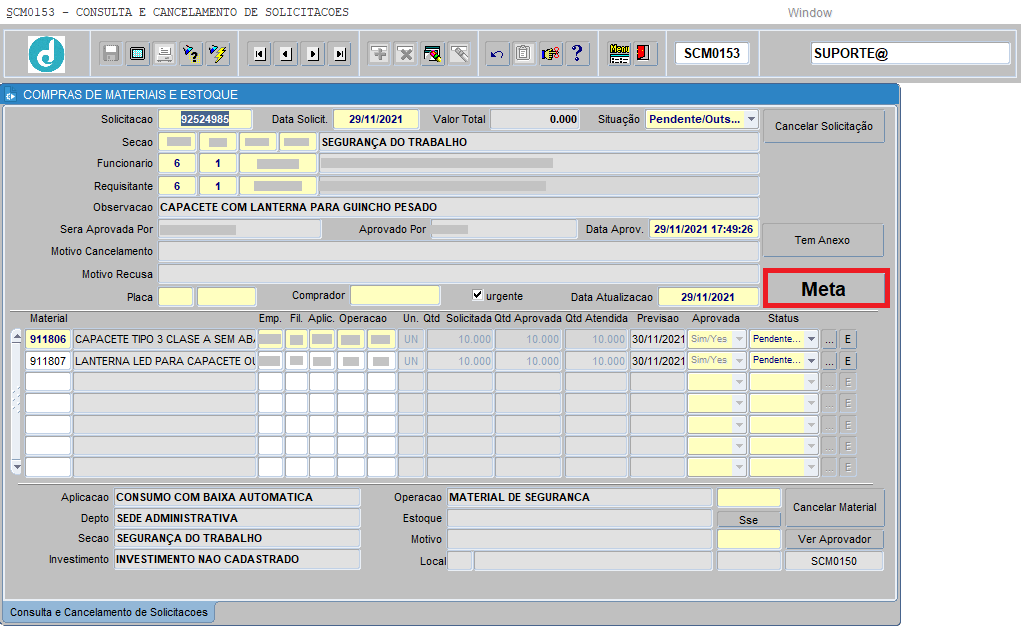
Task: Click the Observacao text field
Action: point(459,207)
